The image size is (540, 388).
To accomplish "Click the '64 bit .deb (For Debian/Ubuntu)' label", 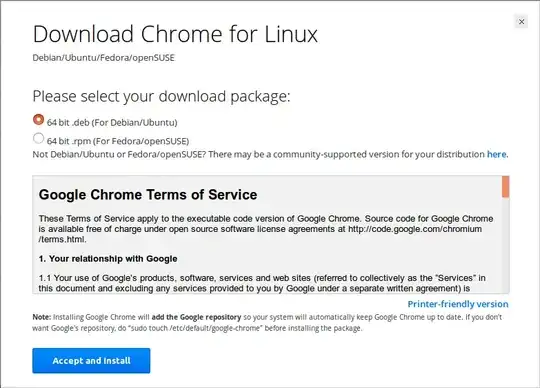I will point(112,123).
